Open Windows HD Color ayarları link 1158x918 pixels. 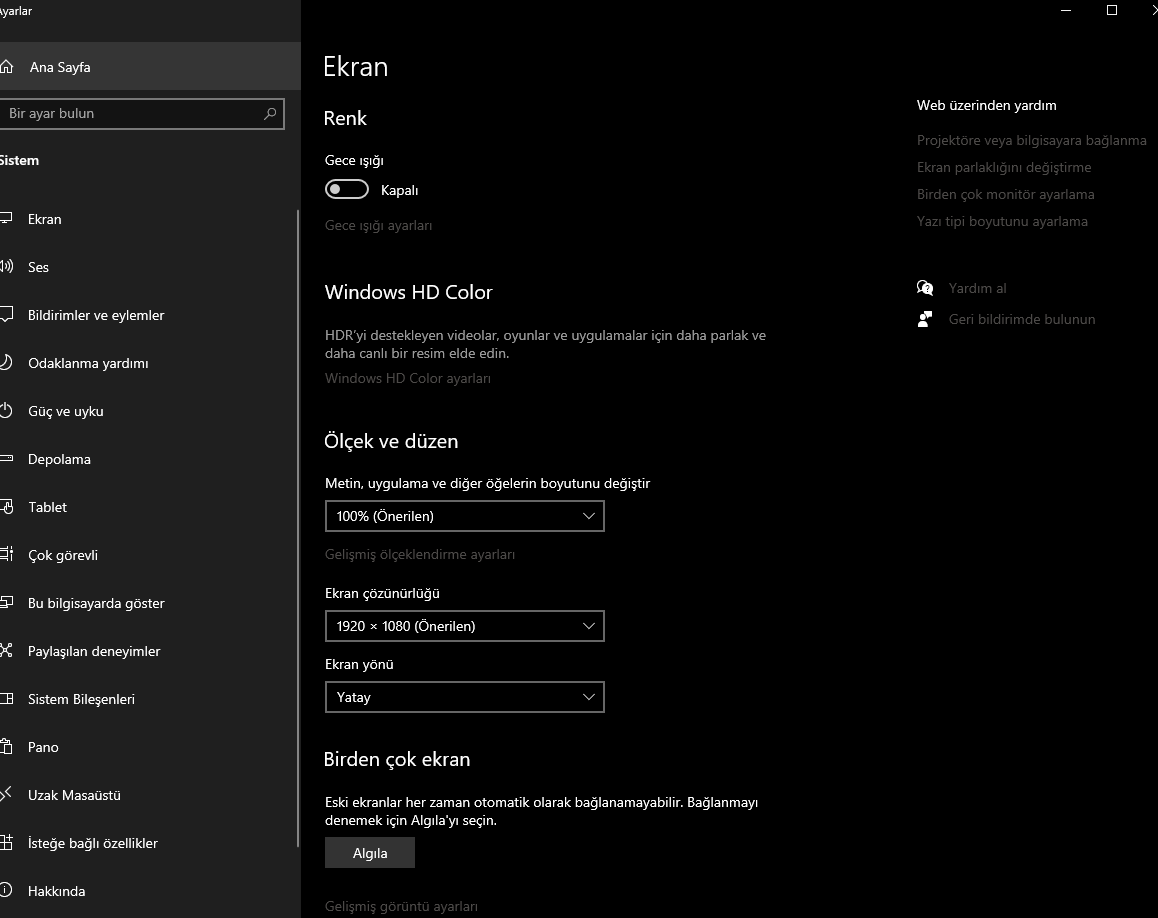(408, 378)
